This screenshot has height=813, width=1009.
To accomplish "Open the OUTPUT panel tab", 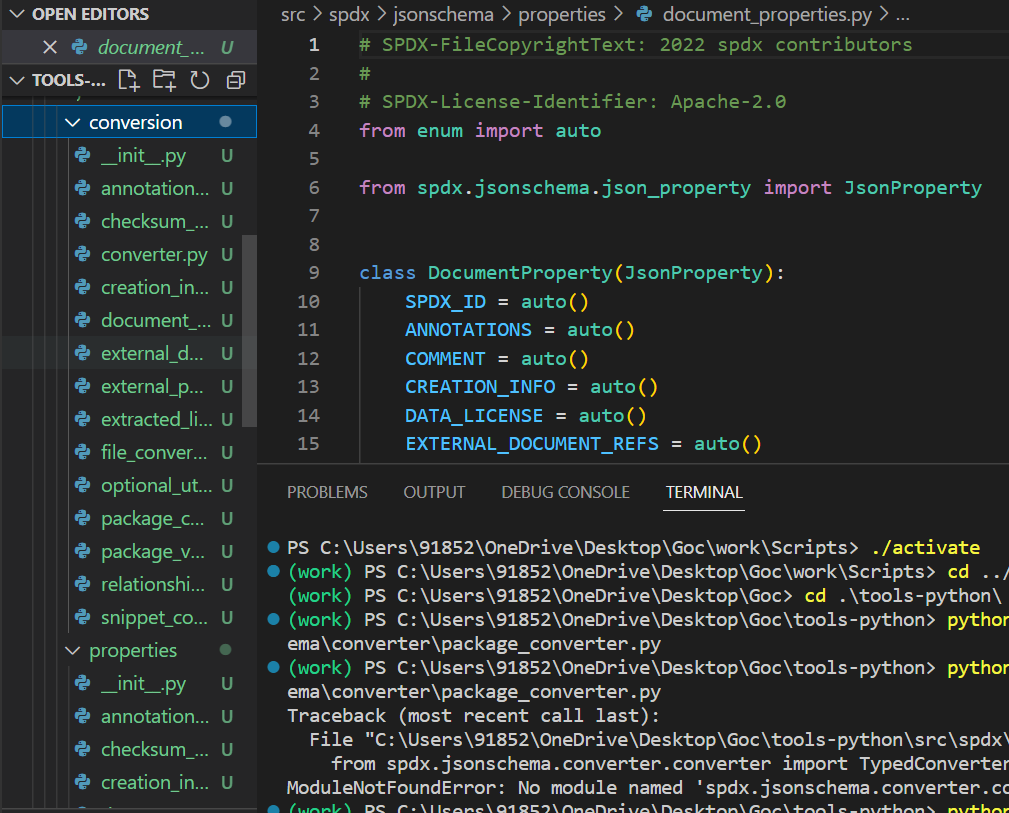I will coord(434,492).
